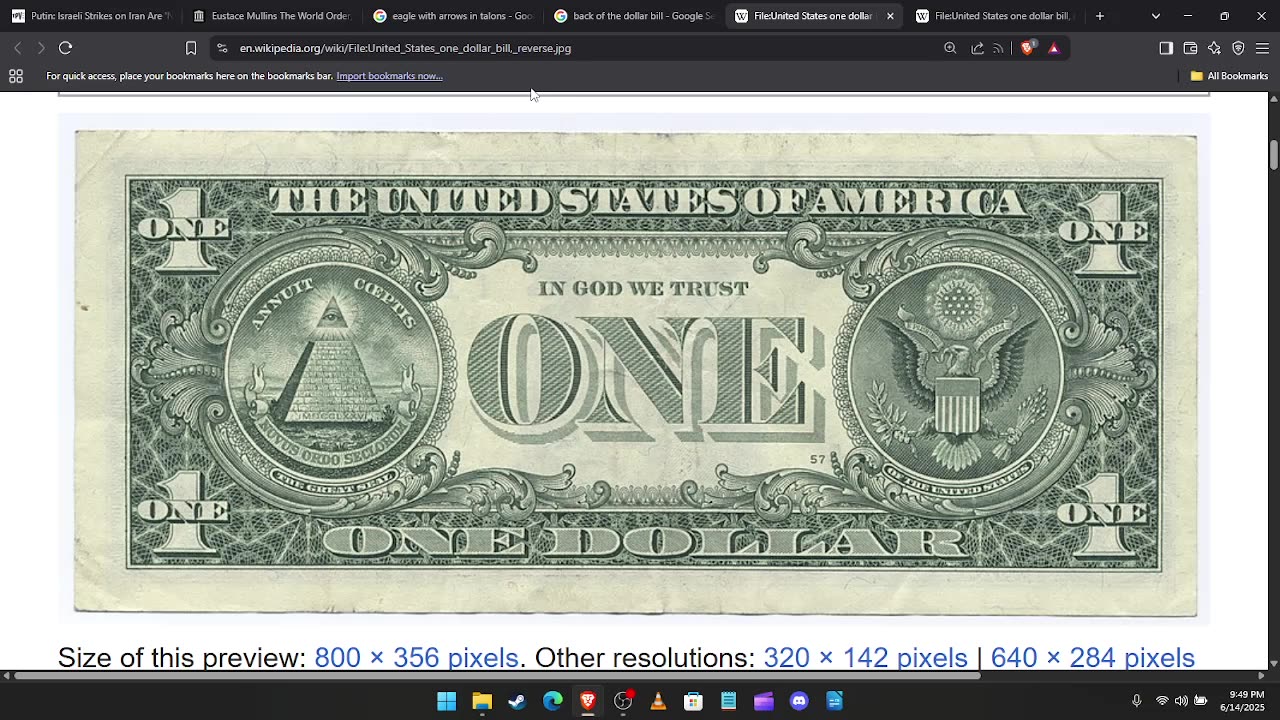Close the active United States one dollar tab

890,16
